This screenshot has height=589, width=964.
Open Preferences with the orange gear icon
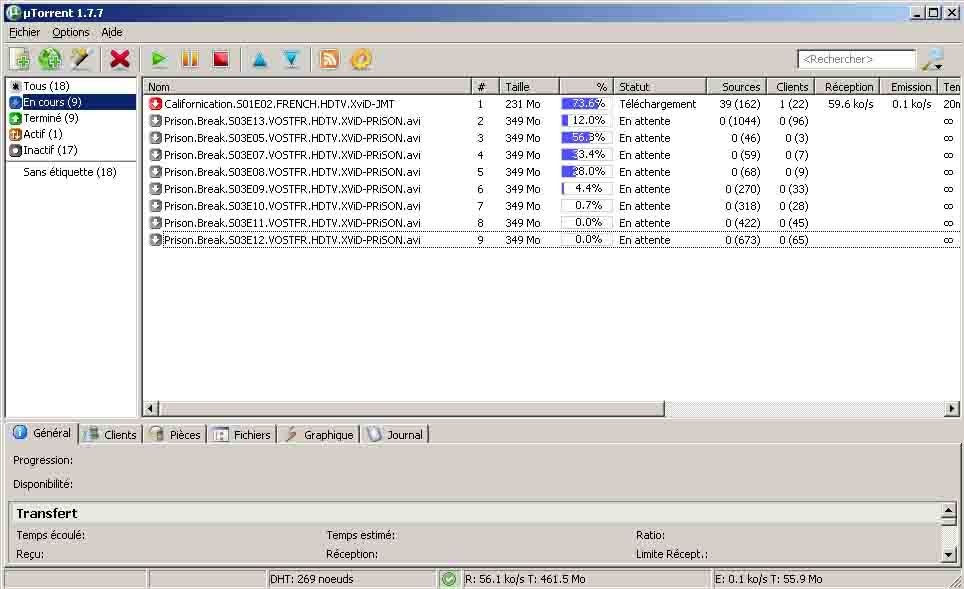pyautogui.click(x=361, y=59)
